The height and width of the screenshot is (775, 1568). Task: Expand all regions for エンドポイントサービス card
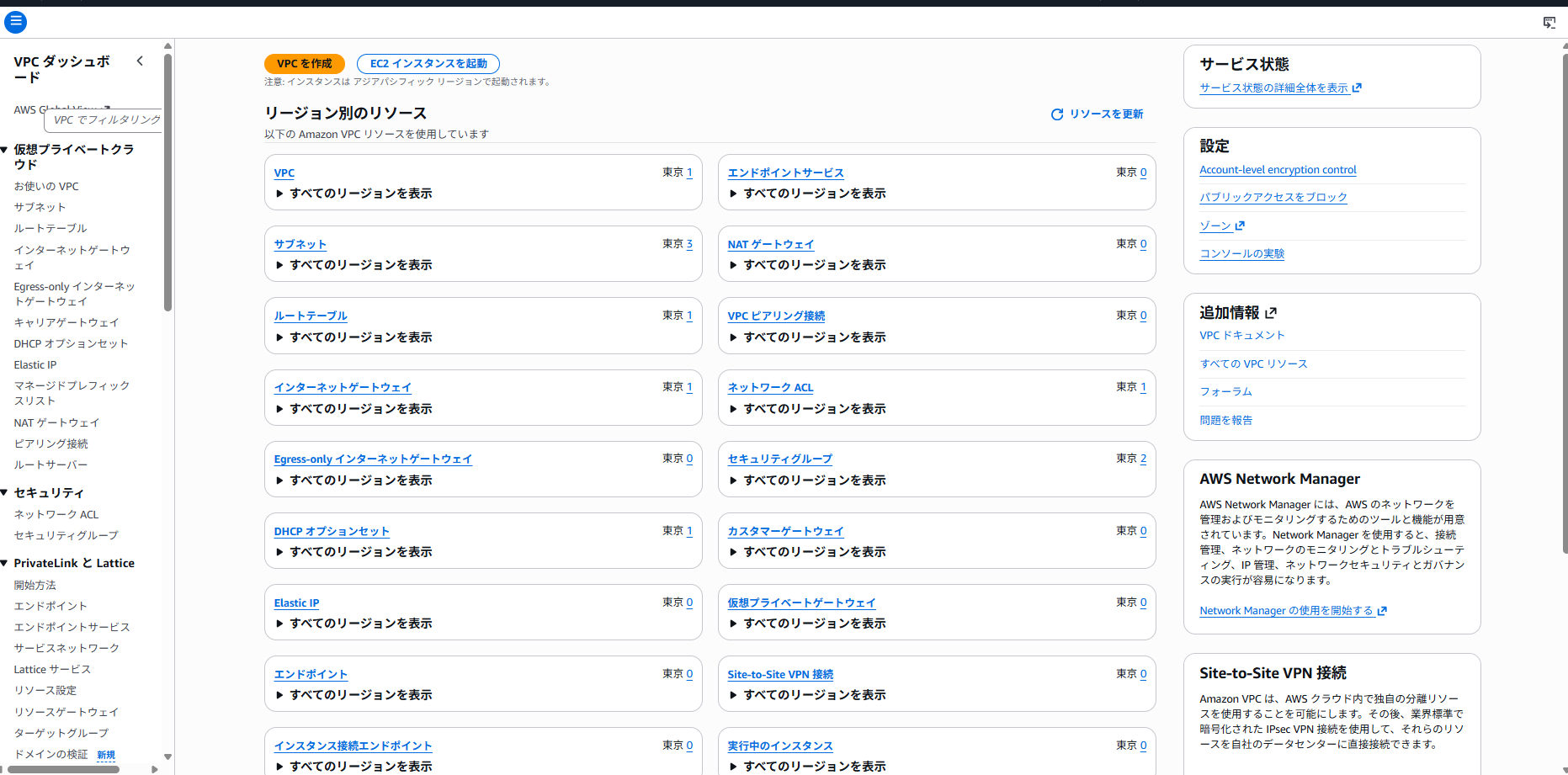(x=807, y=194)
